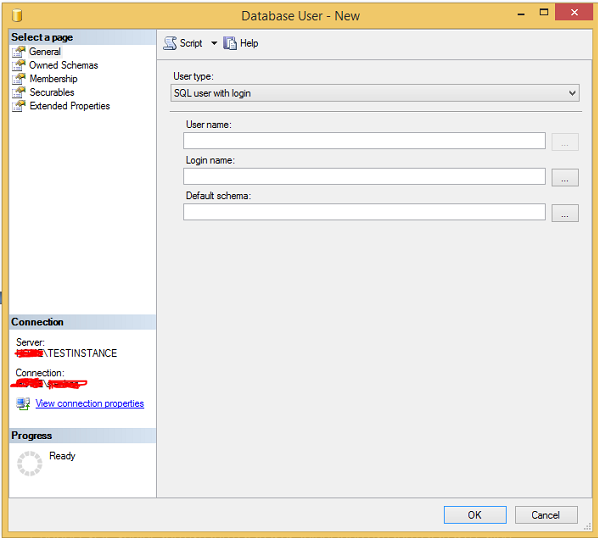Open the Script dropdown arrow
The image size is (598, 538).
point(214,43)
